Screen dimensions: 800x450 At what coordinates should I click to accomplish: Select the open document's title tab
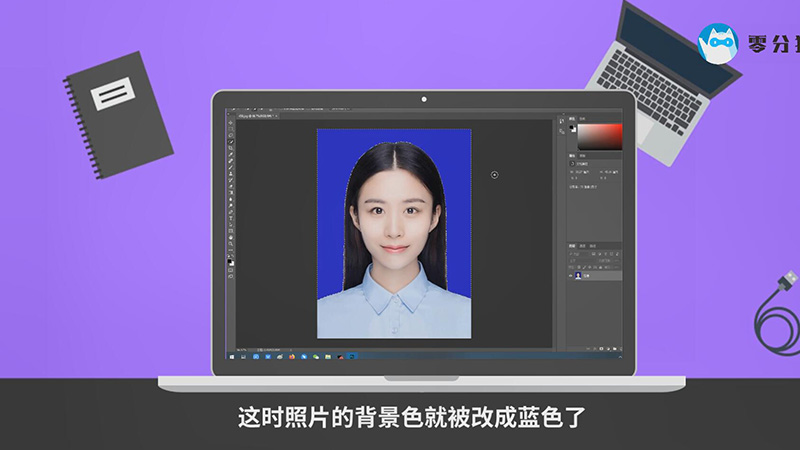tap(254, 116)
